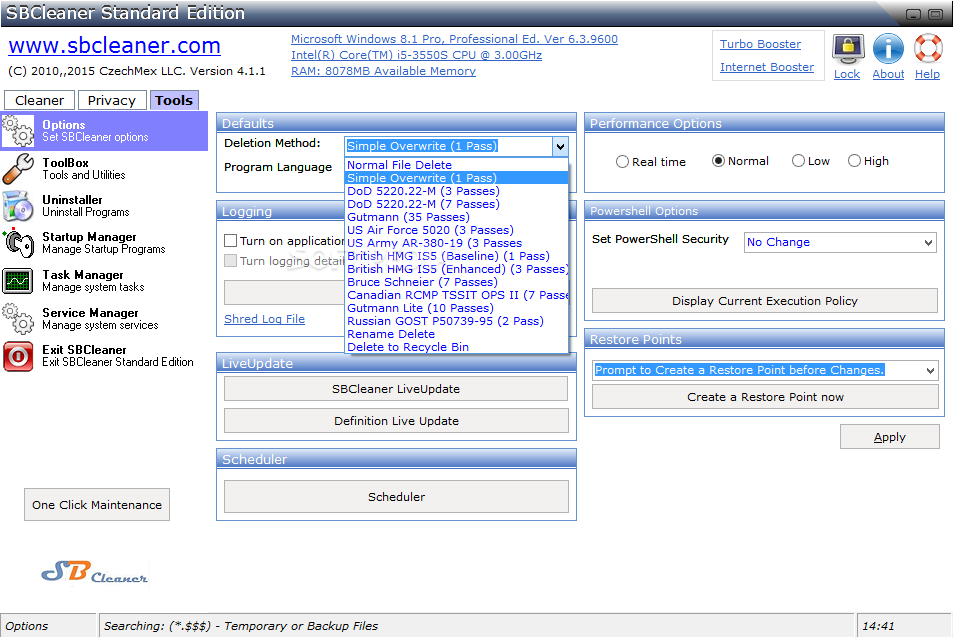Viewport: 953px width, 638px height.
Task: Click the Searching status bar text
Action: pyautogui.click(x=241, y=626)
